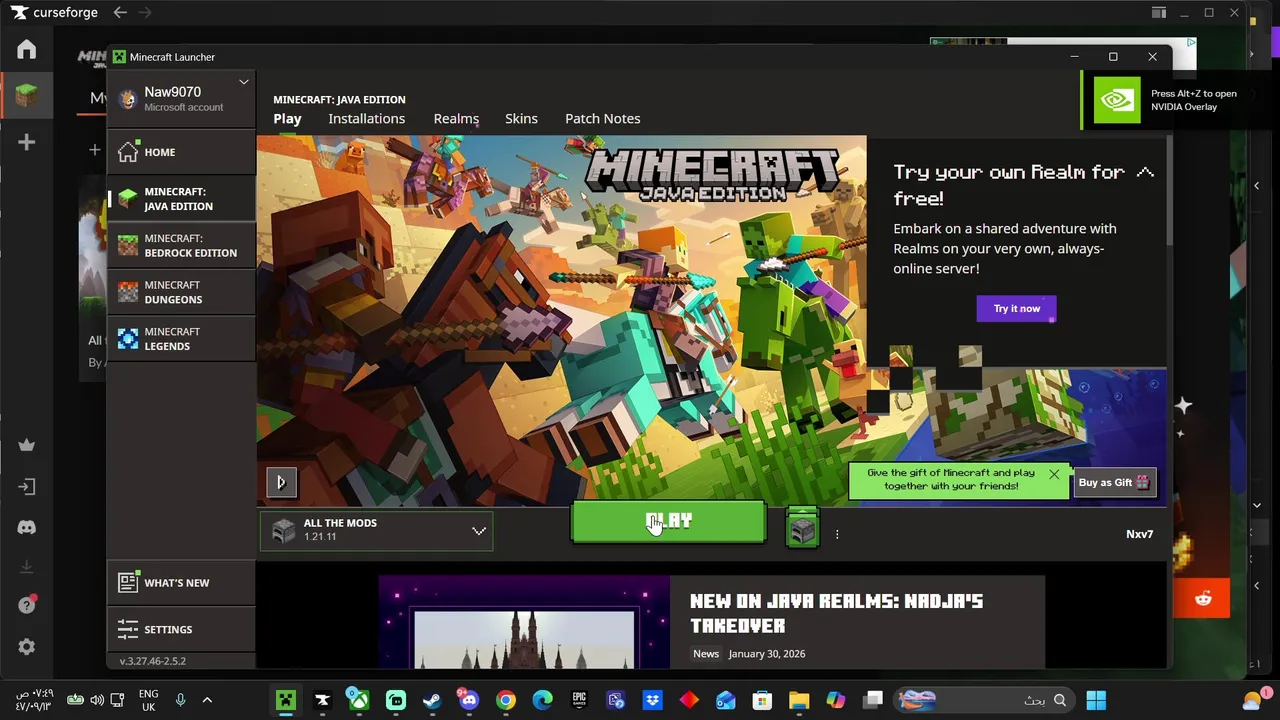The width and height of the screenshot is (1280, 720).
Task: Open launcher Settings
Action: point(181,629)
